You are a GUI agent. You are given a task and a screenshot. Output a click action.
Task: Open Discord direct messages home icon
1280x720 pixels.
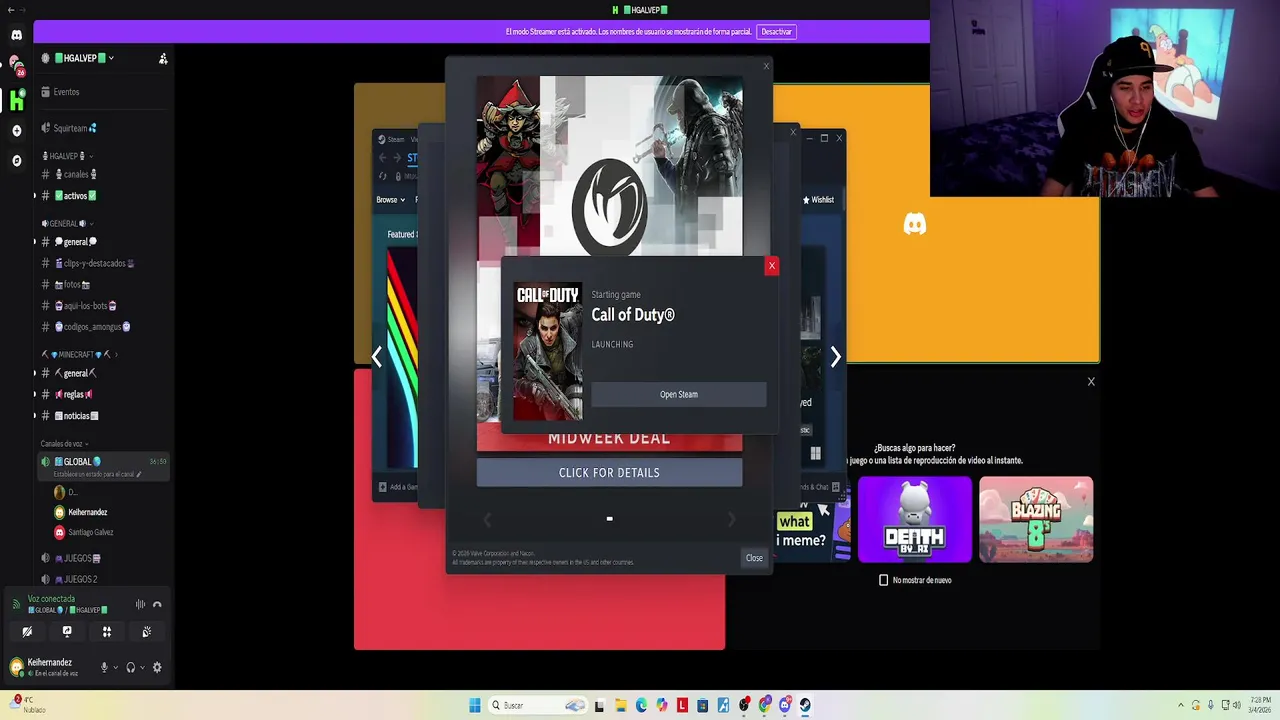(16, 35)
